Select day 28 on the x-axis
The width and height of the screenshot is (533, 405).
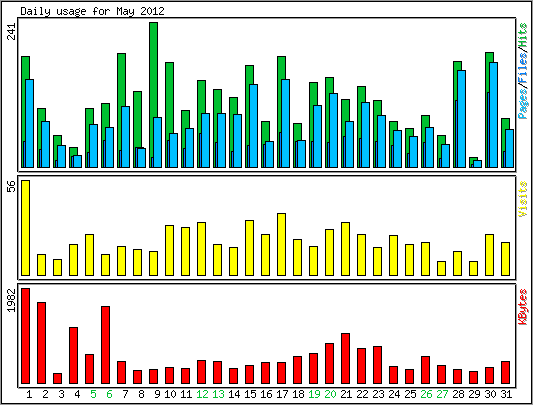tap(458, 394)
